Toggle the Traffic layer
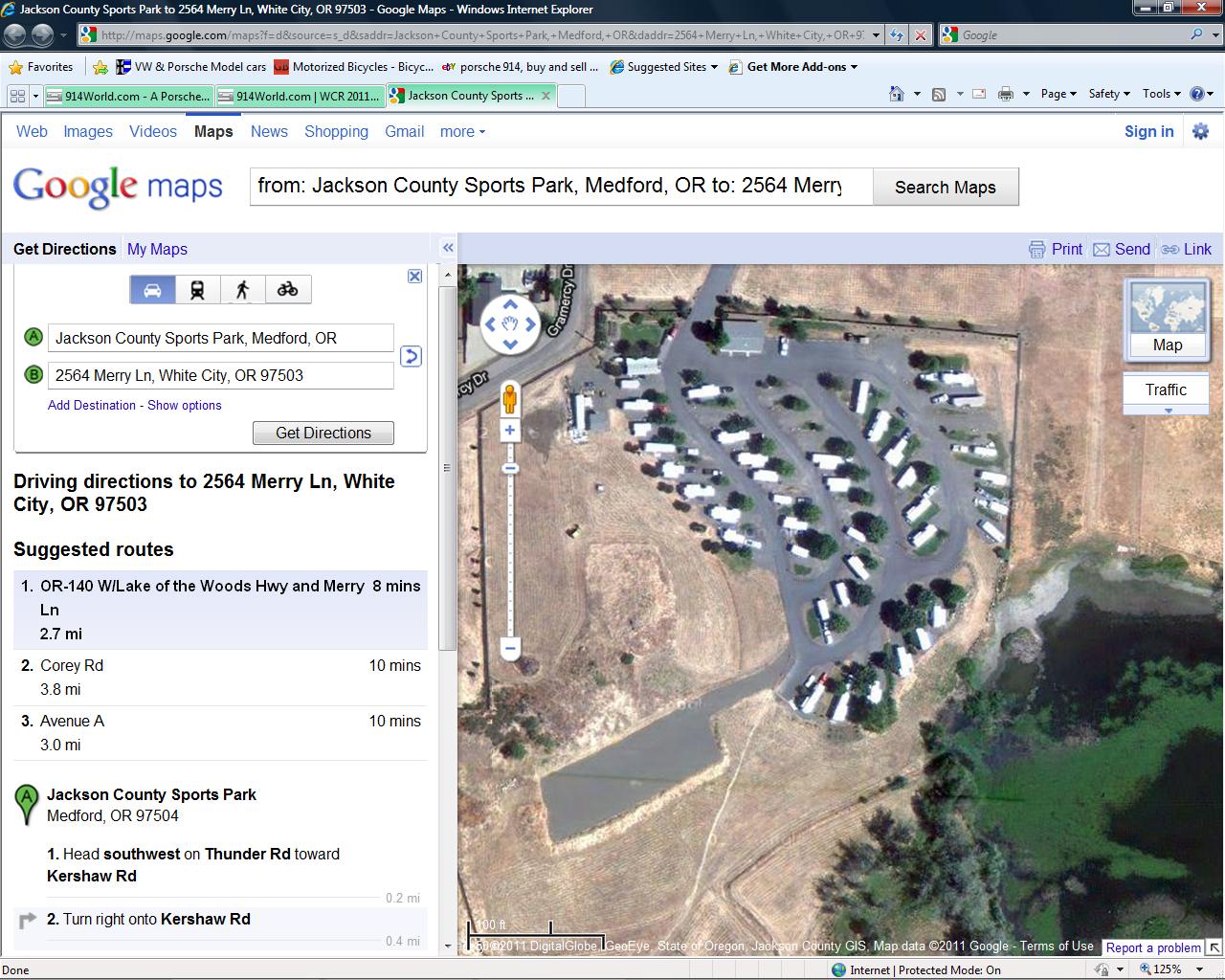 coord(1165,390)
